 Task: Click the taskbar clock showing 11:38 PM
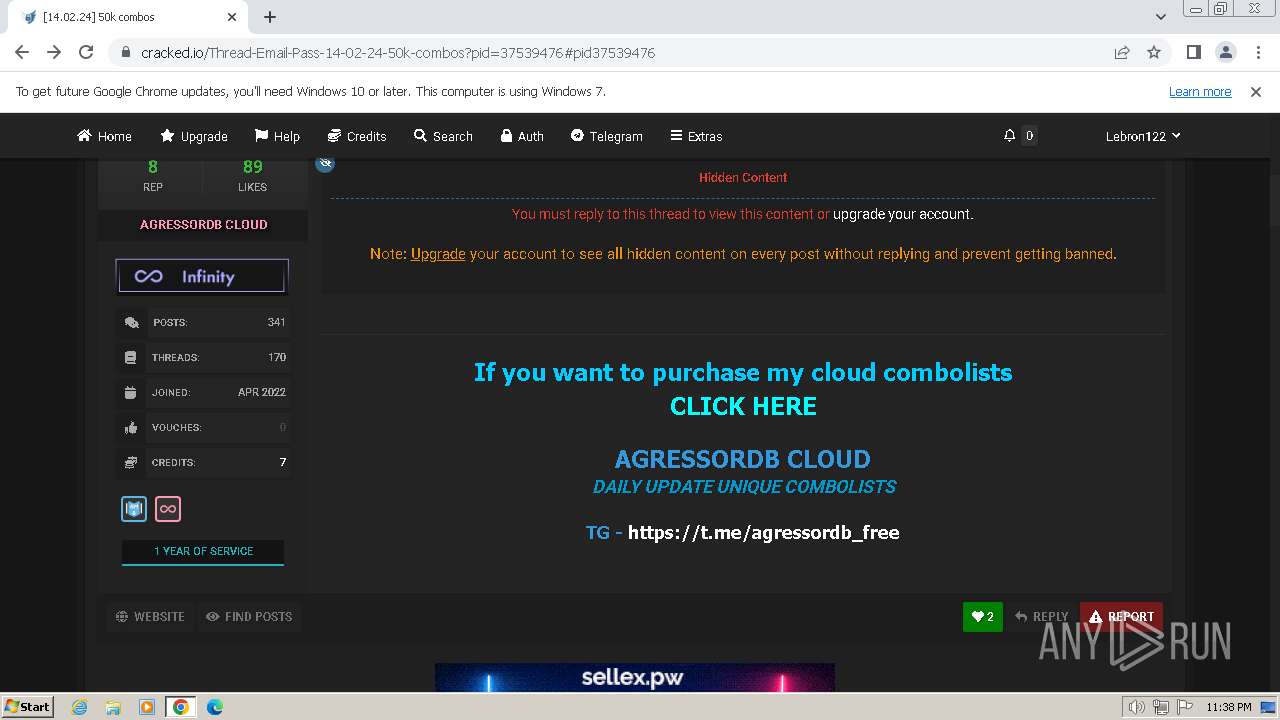tap(1228, 707)
